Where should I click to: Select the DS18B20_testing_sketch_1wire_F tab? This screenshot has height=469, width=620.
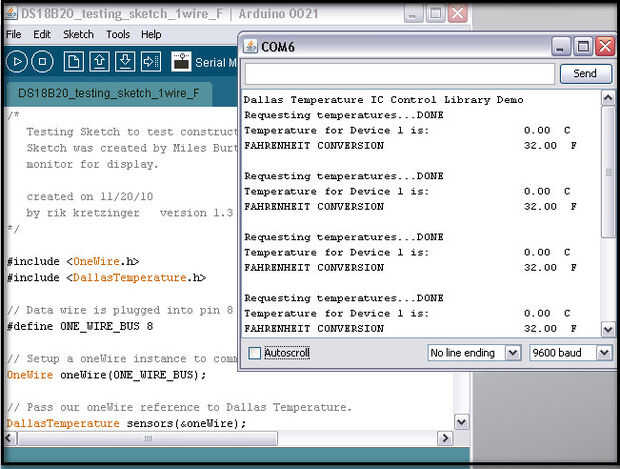click(109, 93)
